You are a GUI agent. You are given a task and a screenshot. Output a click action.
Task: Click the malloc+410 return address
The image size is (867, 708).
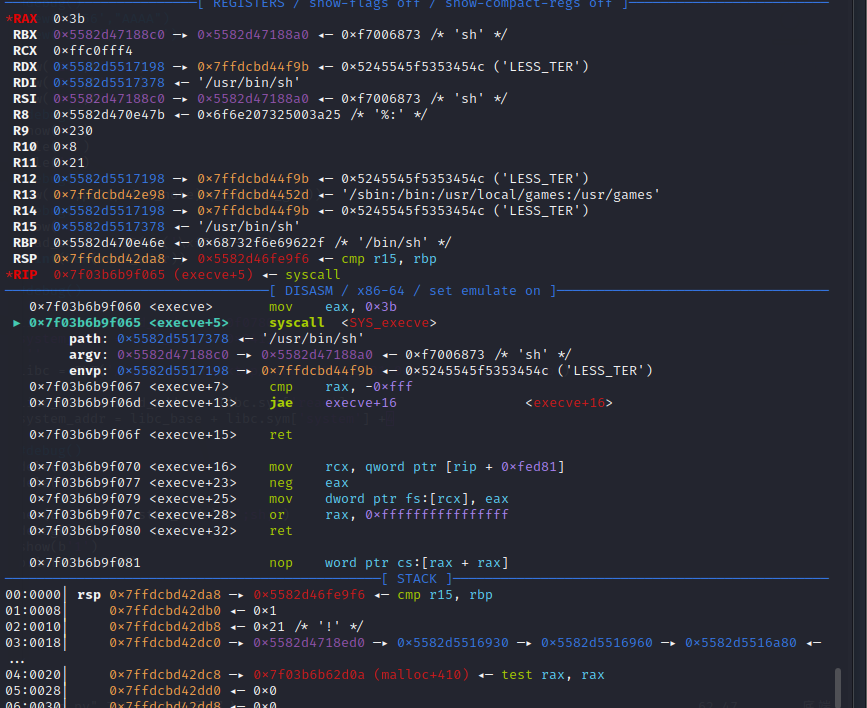[361, 675]
